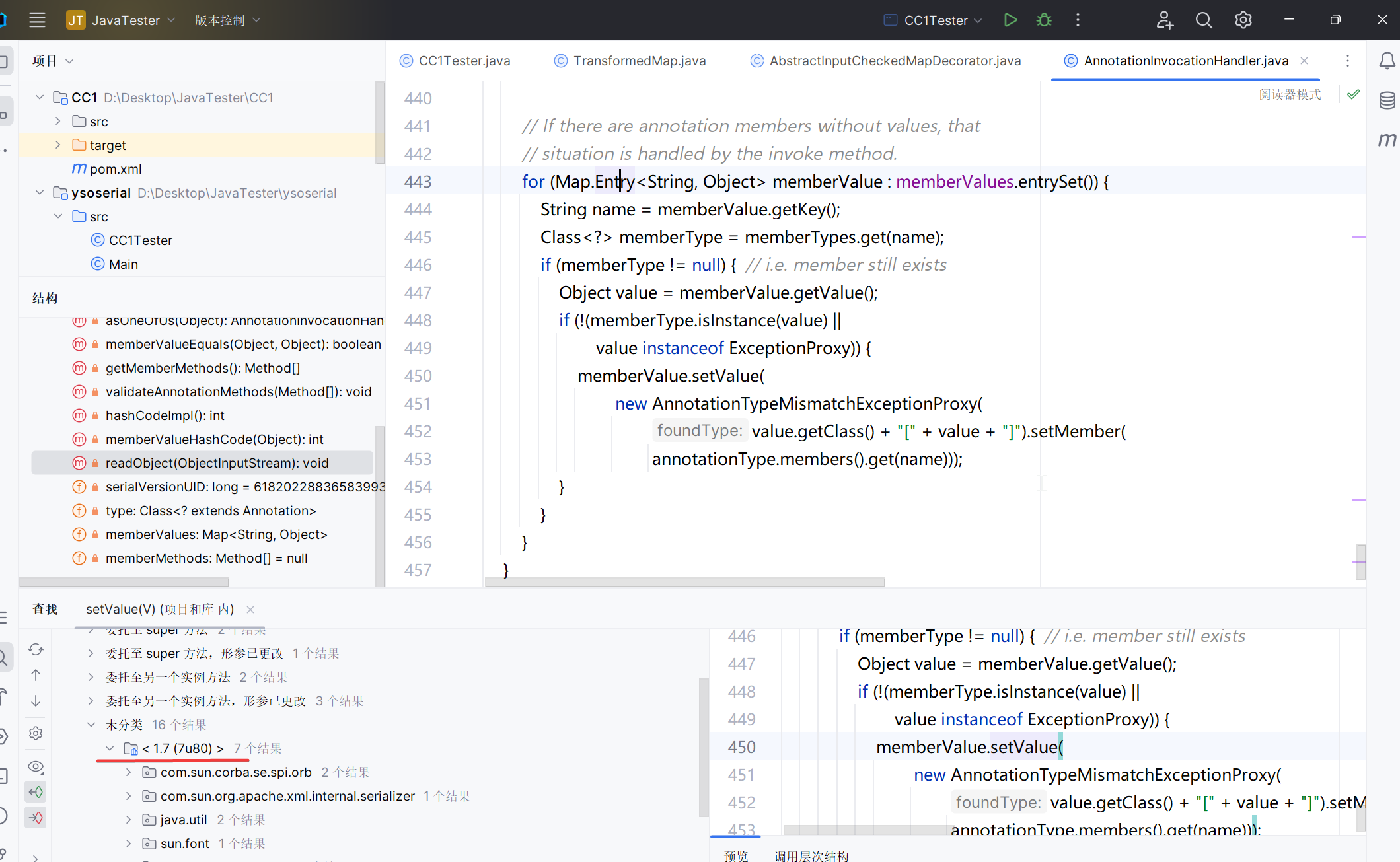Screen dimensions: 1400x862
Task: Click the Maven tool window icon
Action: [x=1387, y=139]
